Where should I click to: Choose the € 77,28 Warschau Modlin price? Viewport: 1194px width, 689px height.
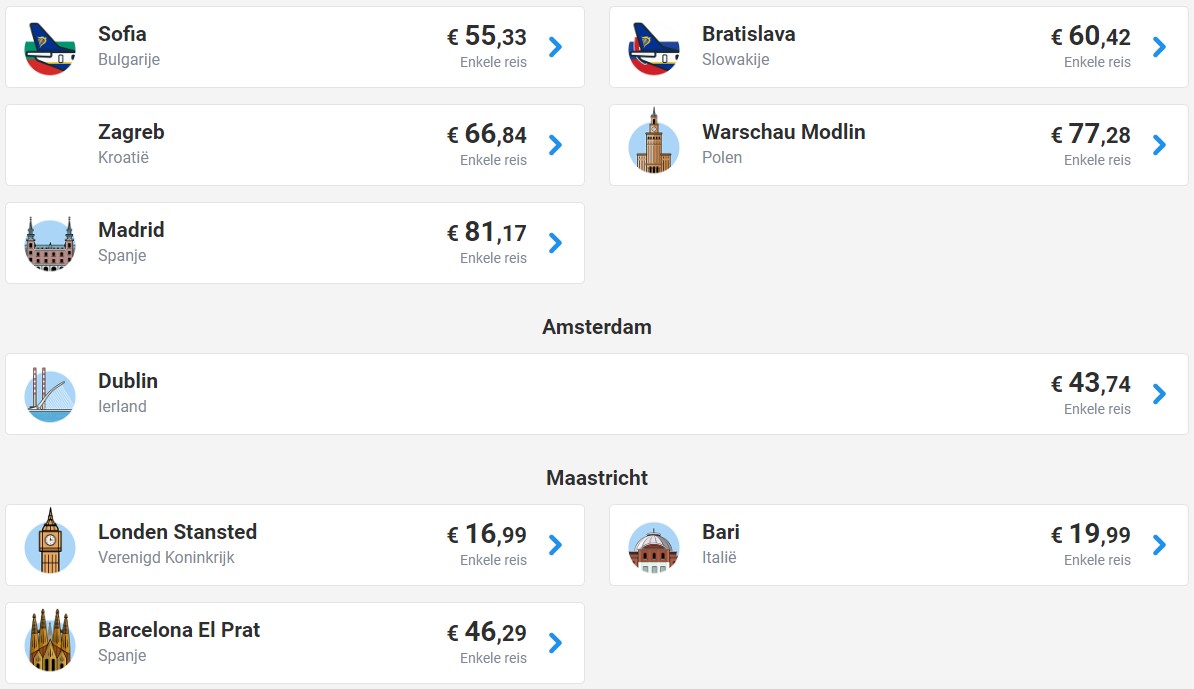click(1090, 134)
